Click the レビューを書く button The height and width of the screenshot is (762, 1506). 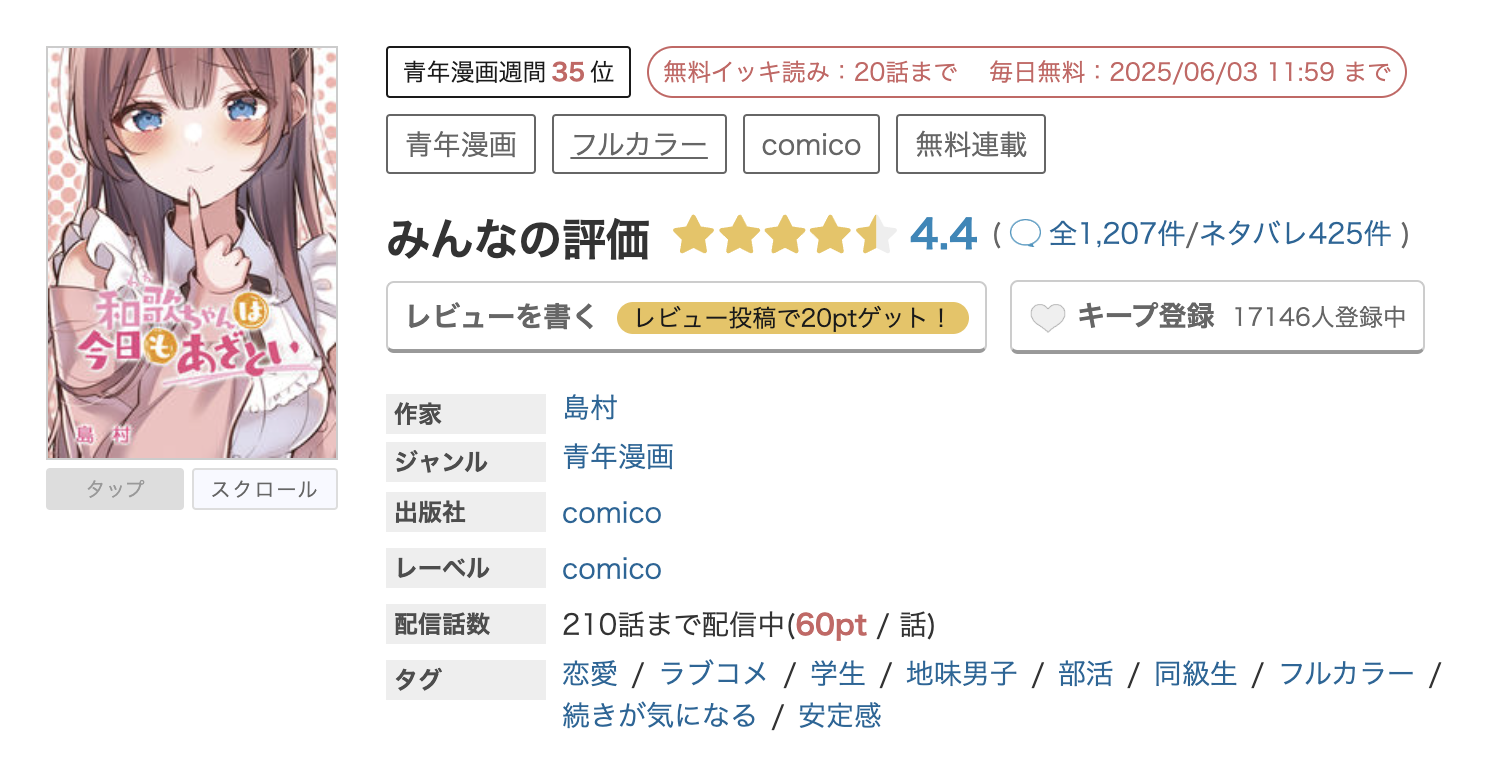pos(500,316)
